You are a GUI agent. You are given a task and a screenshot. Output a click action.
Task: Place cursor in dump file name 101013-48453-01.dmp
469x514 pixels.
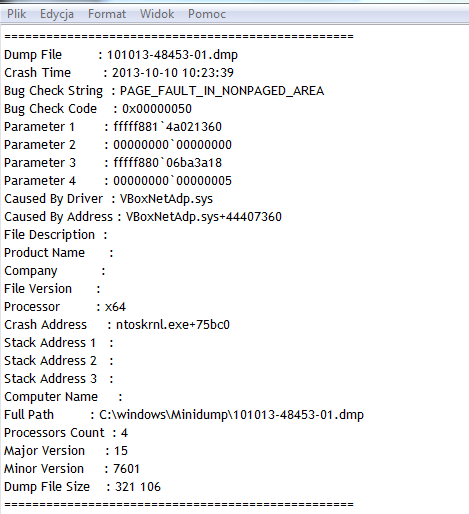click(172, 55)
